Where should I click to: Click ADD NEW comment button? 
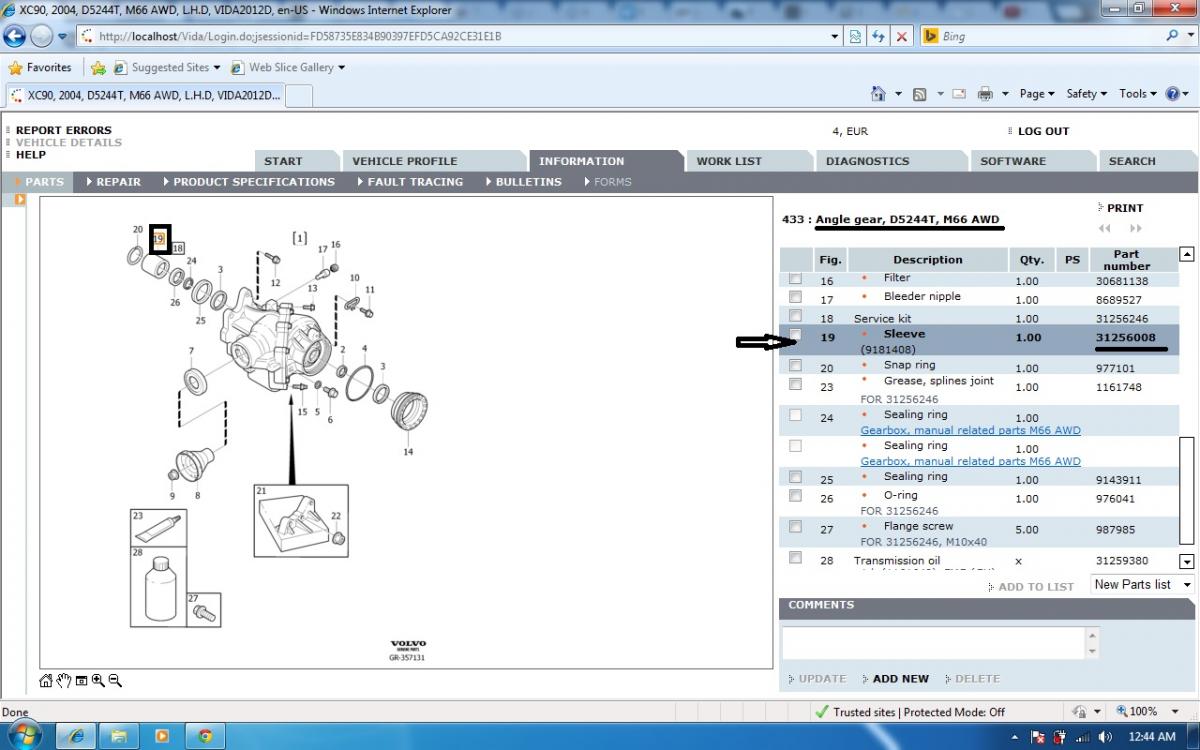[x=900, y=679]
